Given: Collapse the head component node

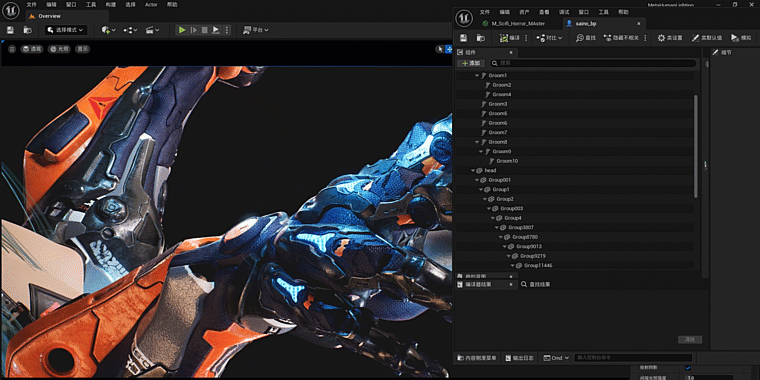Looking at the screenshot, I should tap(473, 171).
